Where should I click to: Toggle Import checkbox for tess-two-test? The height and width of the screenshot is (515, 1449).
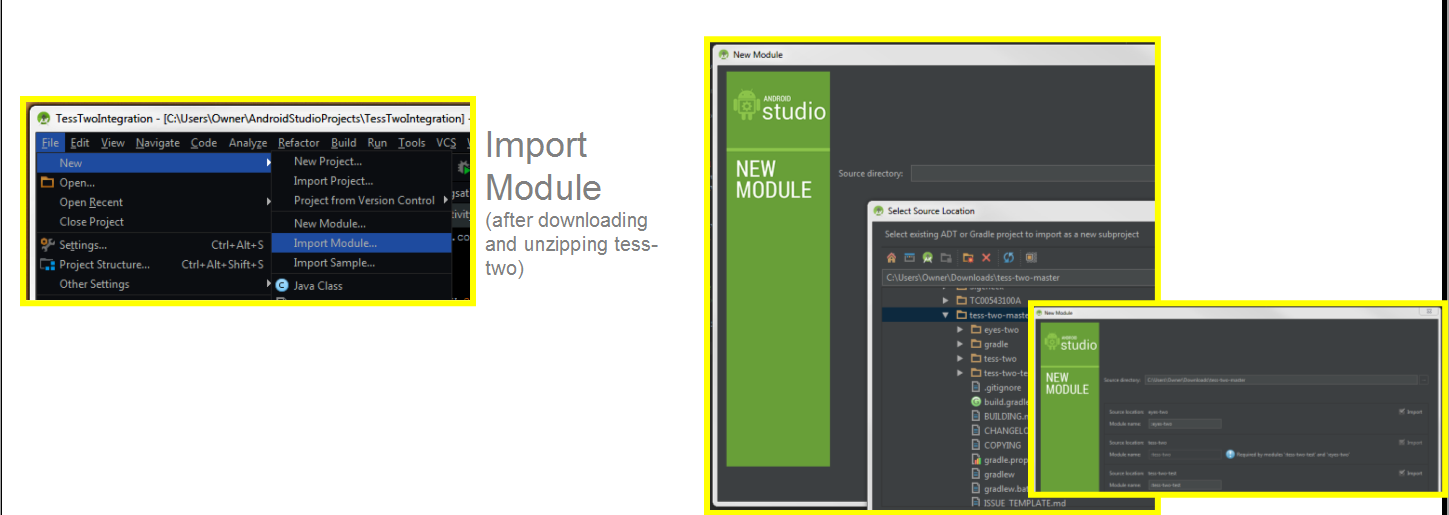tap(1402, 473)
